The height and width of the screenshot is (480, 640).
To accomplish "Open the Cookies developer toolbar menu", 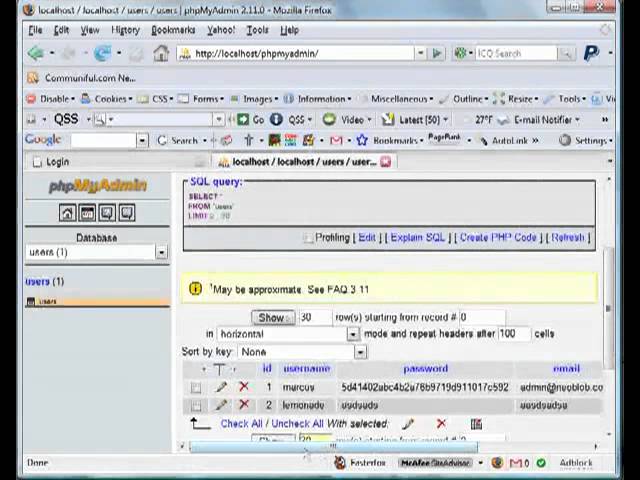I will (107, 99).
